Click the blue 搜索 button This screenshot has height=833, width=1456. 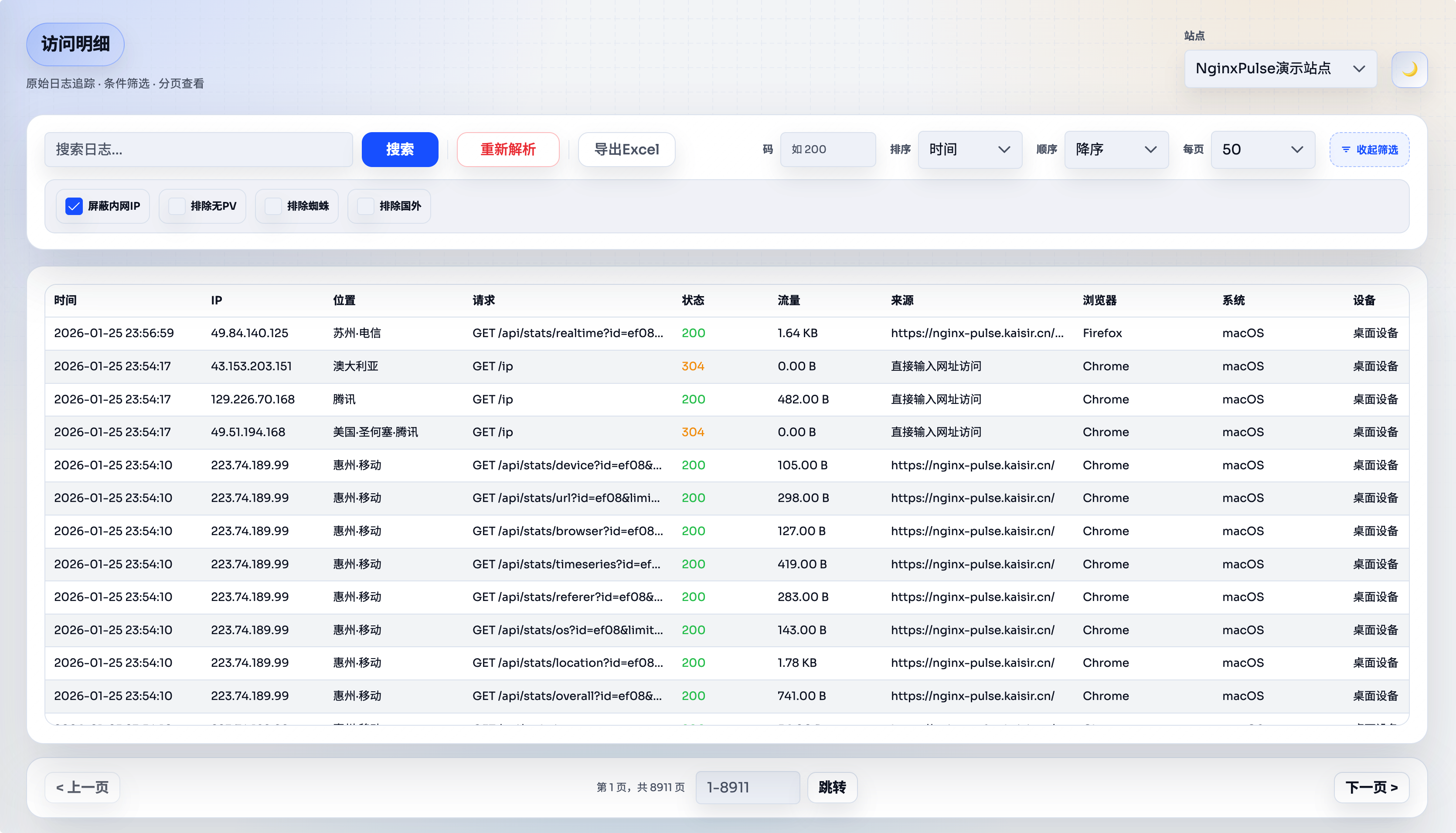click(x=400, y=149)
